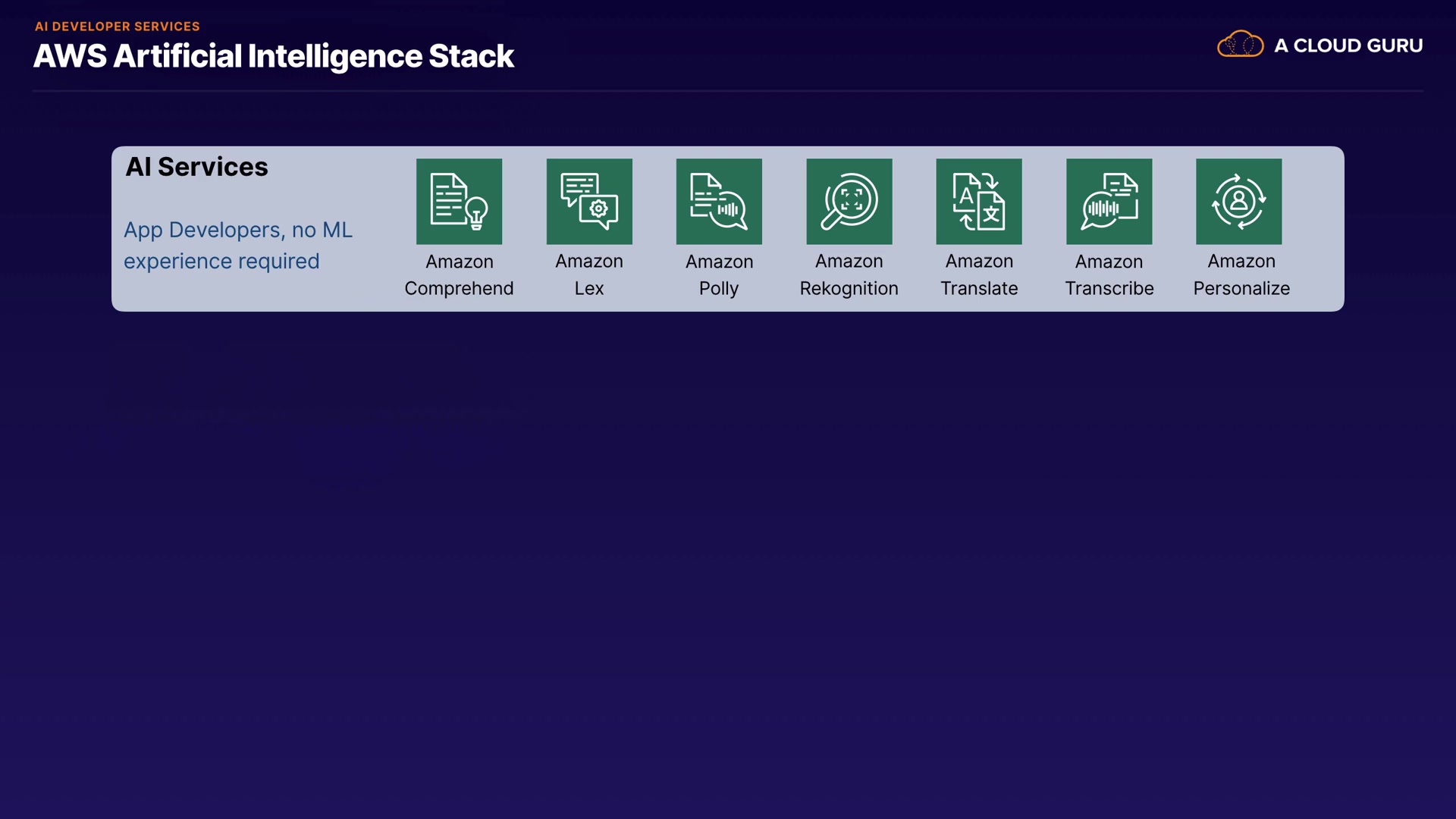Viewport: 1456px width, 819px height.
Task: Click the 'AWS Artificial Intelligence Stack' title
Action: [x=273, y=56]
